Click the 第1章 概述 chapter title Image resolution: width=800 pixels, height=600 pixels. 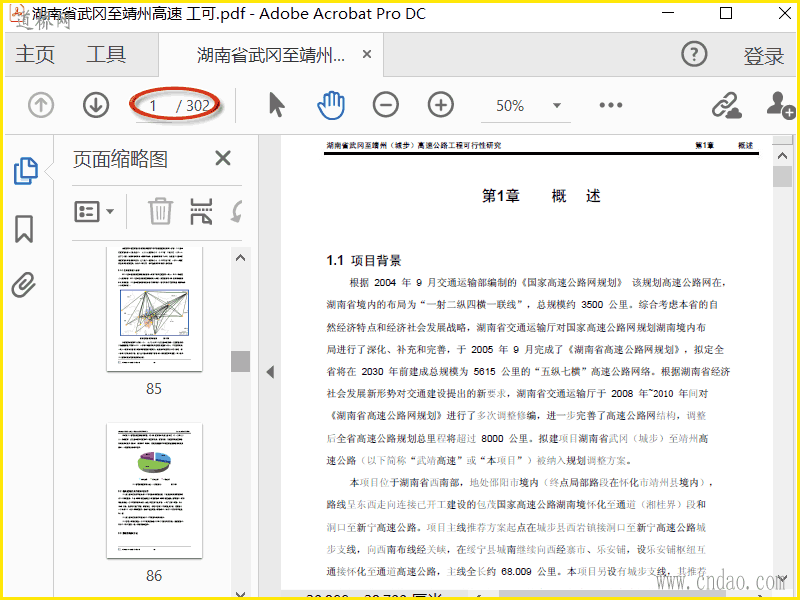pyautogui.click(x=541, y=196)
